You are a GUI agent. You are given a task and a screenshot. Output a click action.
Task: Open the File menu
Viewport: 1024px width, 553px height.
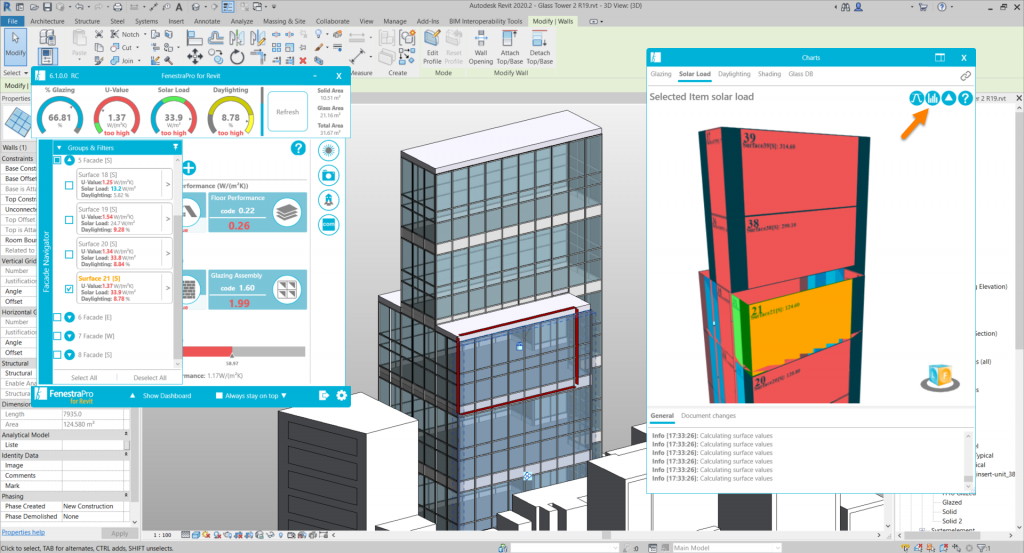(x=12, y=21)
